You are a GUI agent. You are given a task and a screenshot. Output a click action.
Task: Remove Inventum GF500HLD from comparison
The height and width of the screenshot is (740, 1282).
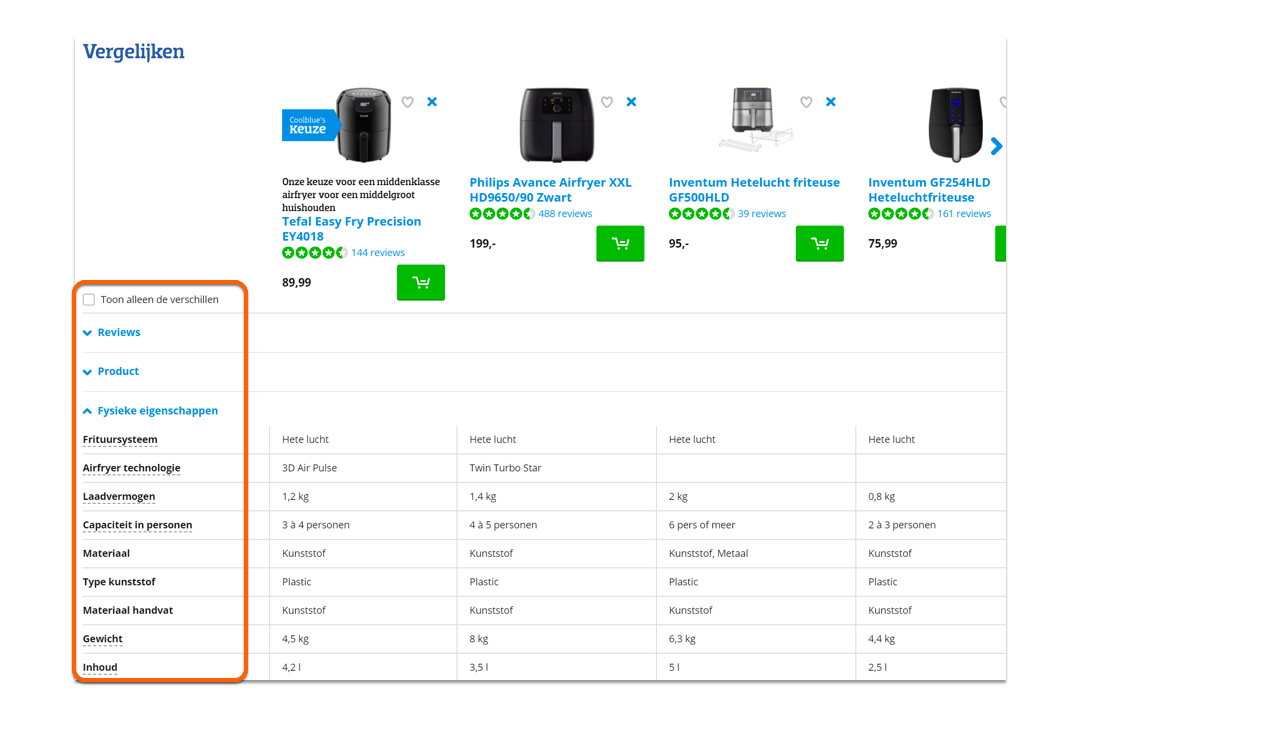(831, 102)
